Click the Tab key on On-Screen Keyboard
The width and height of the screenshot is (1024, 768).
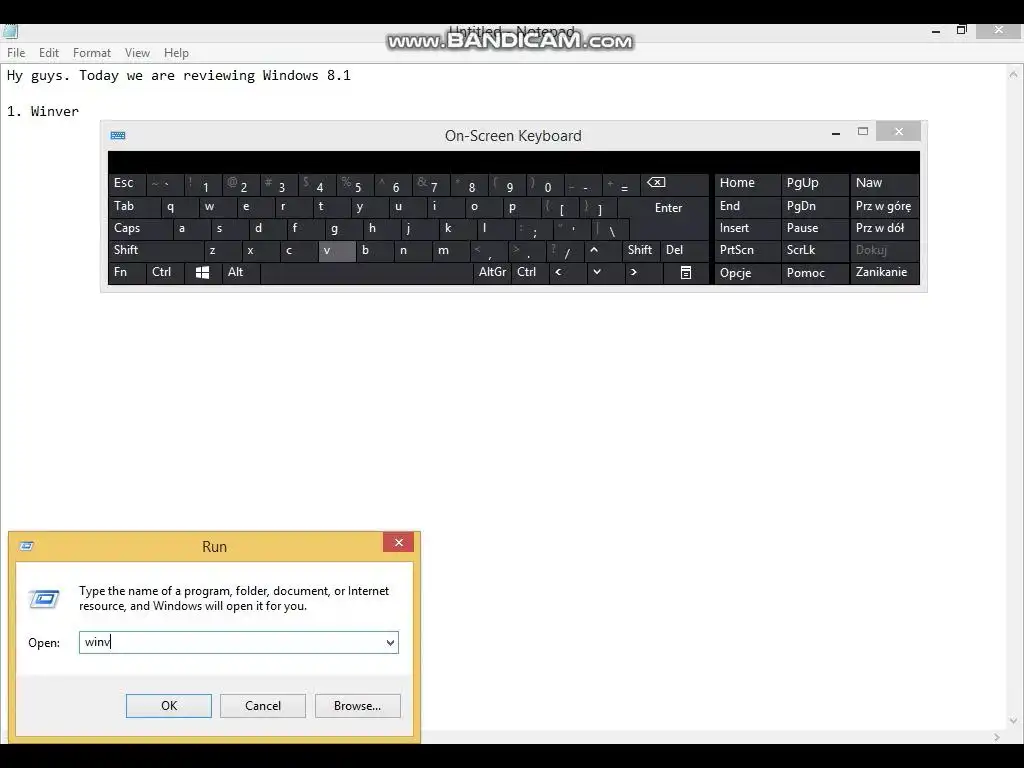click(x=134, y=207)
